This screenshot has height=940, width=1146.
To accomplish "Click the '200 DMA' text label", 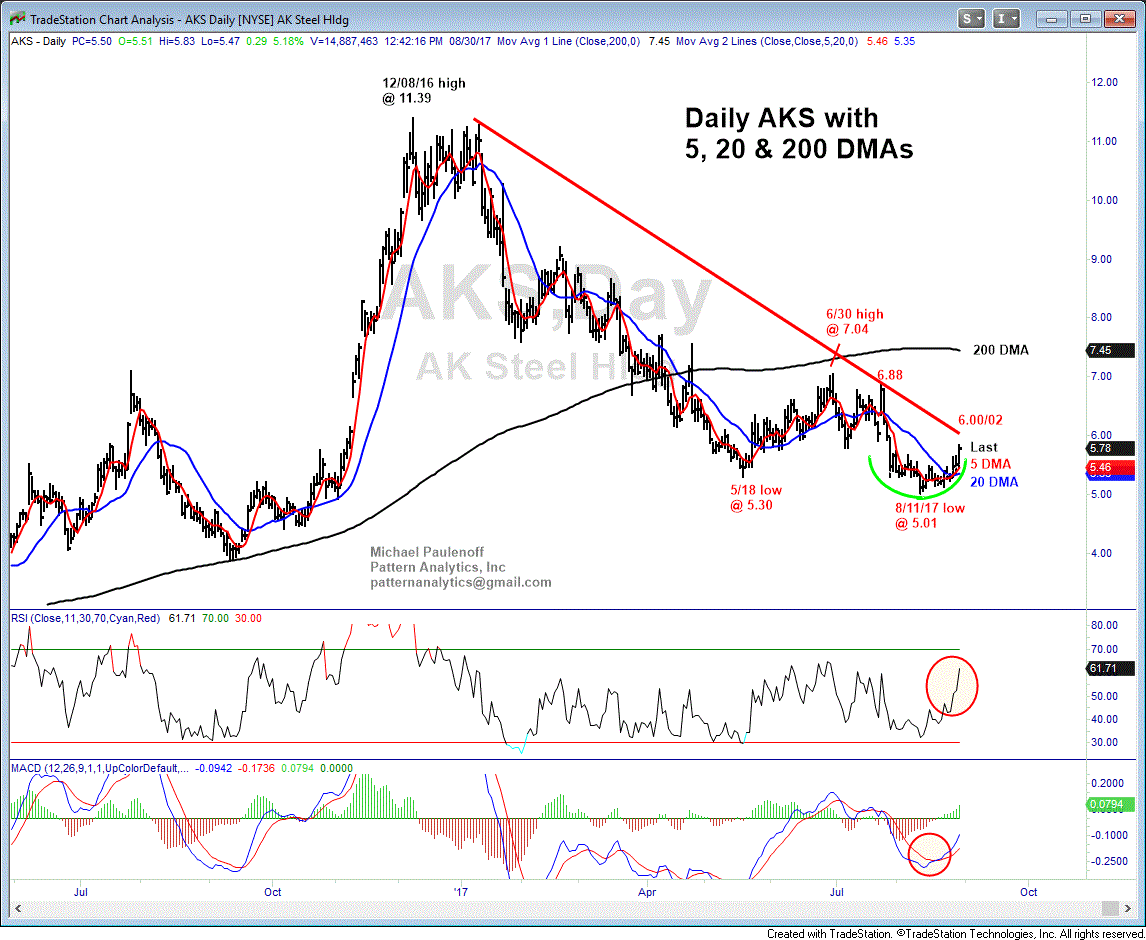I will click(x=1001, y=350).
